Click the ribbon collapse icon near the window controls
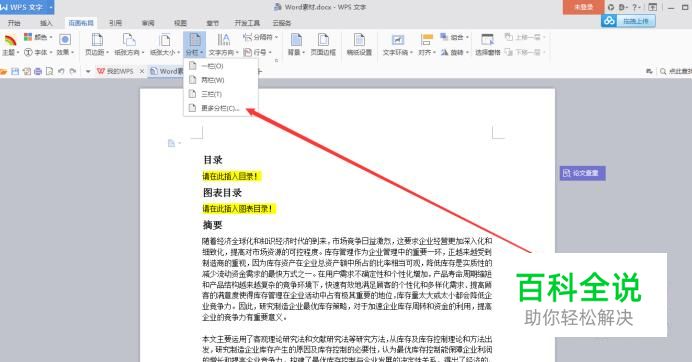This screenshot has height=362, width=692. click(653, 7)
